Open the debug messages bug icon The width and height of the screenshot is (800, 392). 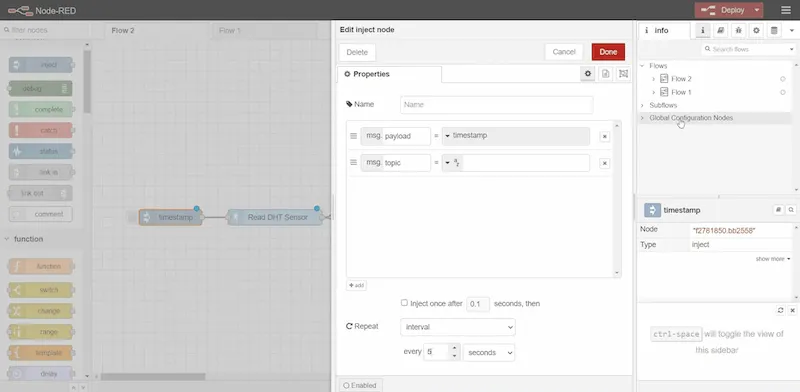(738, 31)
